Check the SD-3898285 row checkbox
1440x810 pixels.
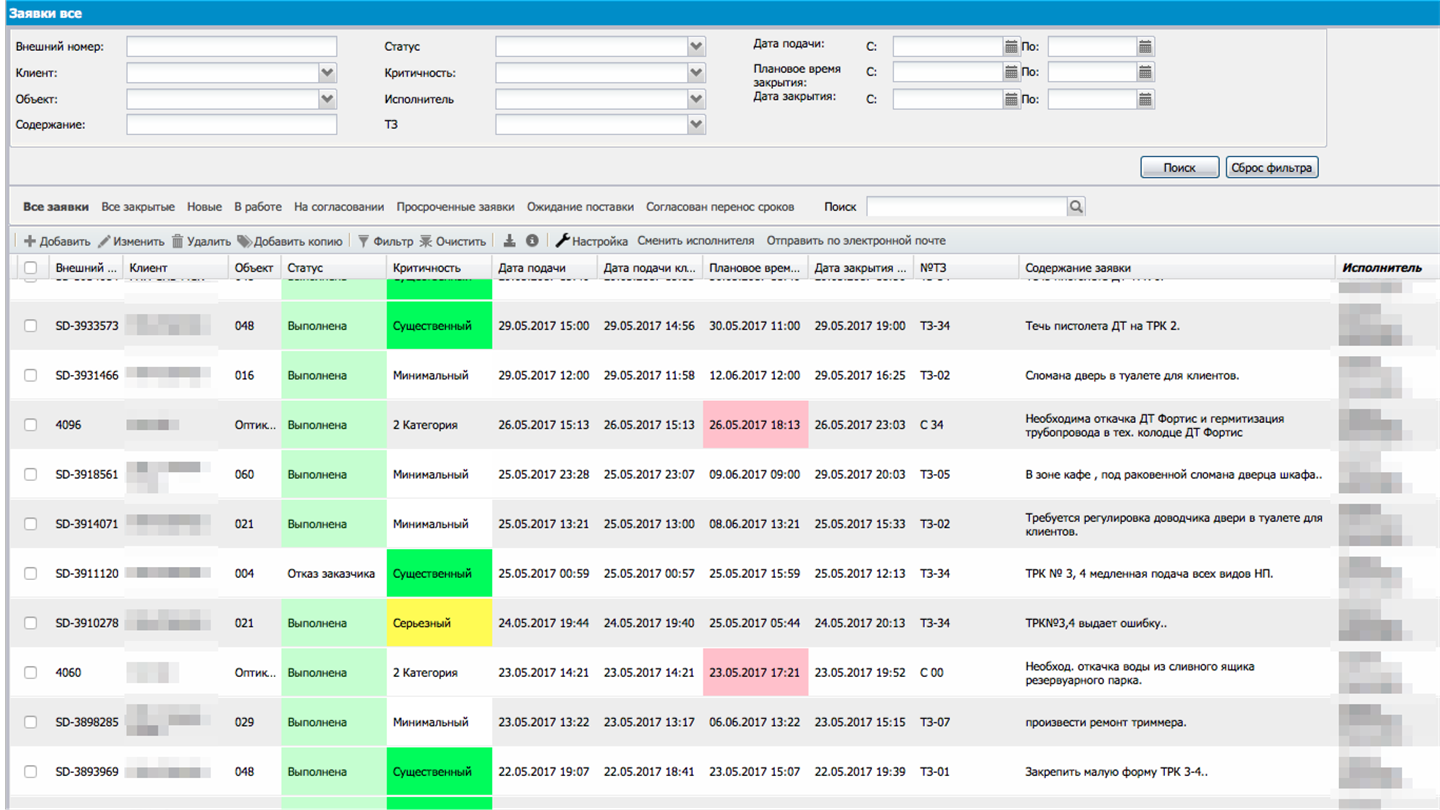[x=30, y=722]
